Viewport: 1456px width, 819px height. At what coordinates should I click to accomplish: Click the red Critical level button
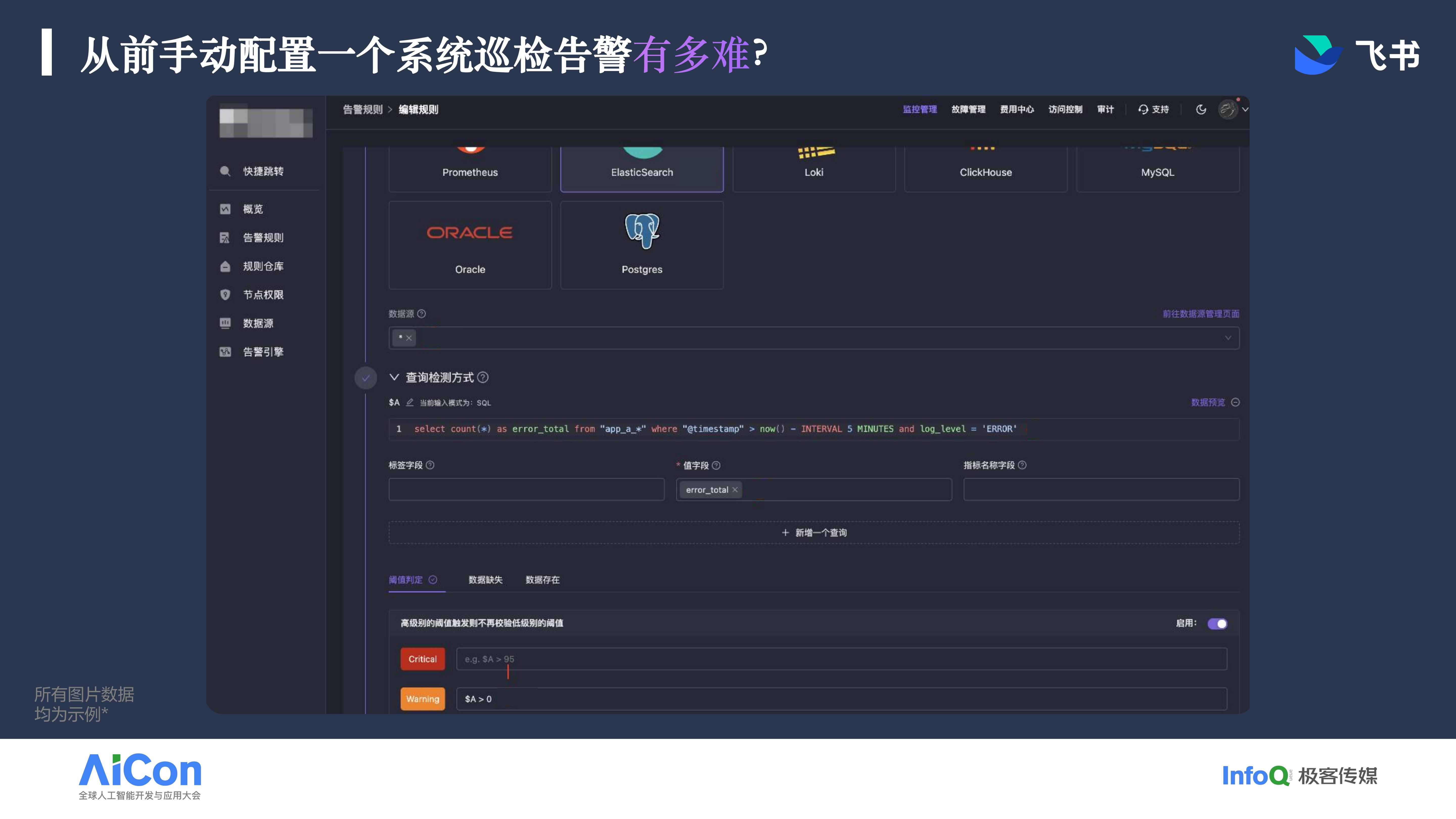pos(423,659)
